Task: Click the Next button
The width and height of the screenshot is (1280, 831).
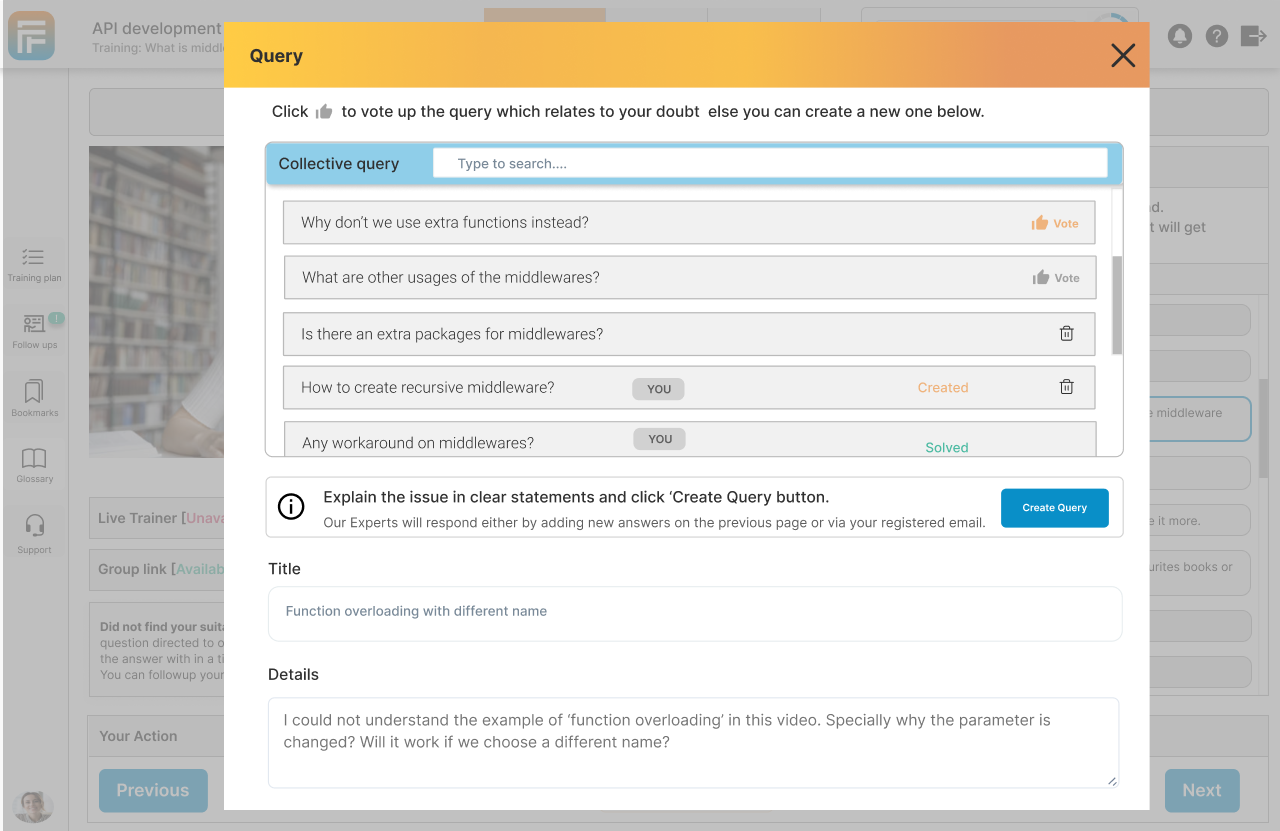Action: [x=1202, y=790]
